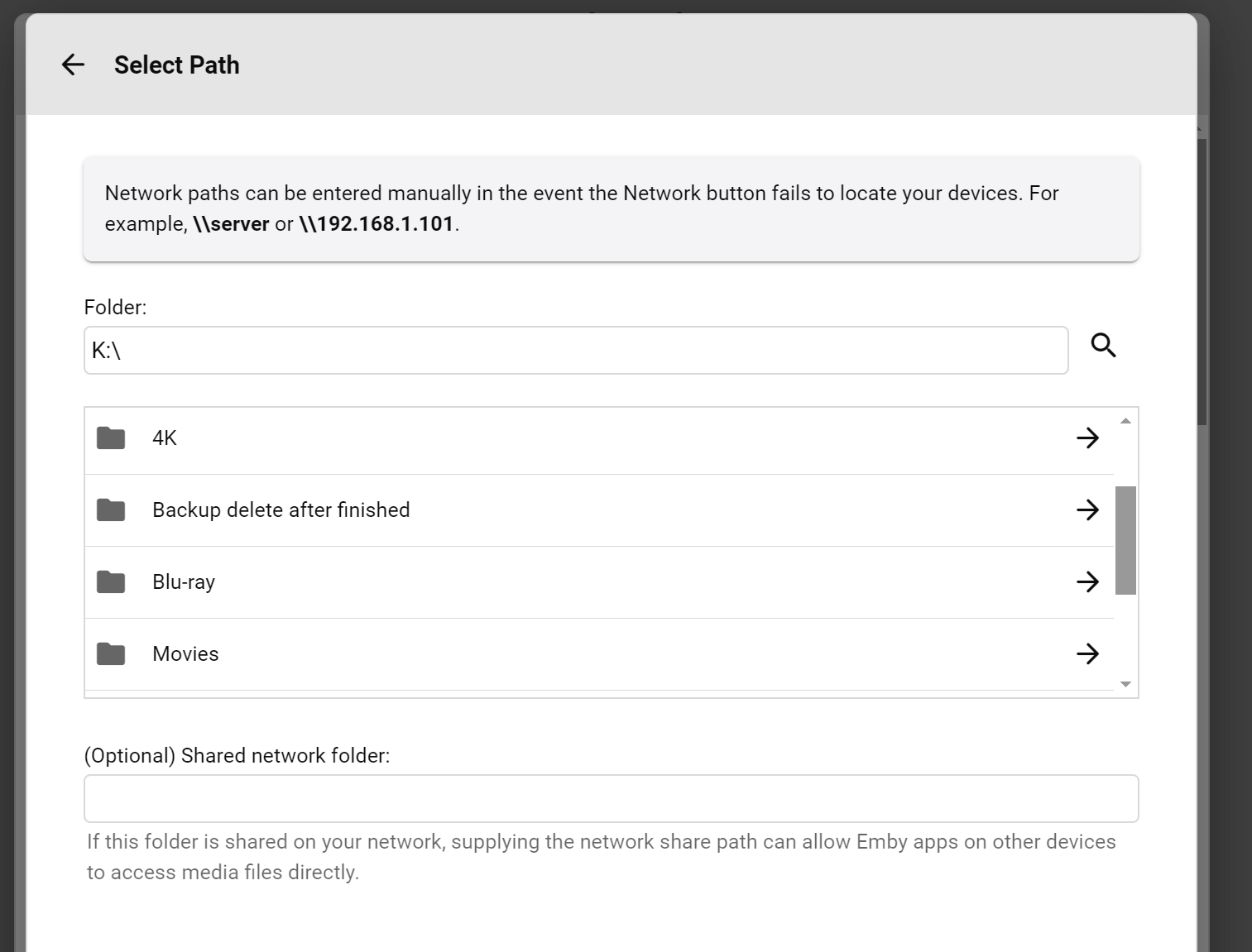Click the folder icon beside Movies
The width and height of the screenshot is (1252, 952).
point(111,654)
